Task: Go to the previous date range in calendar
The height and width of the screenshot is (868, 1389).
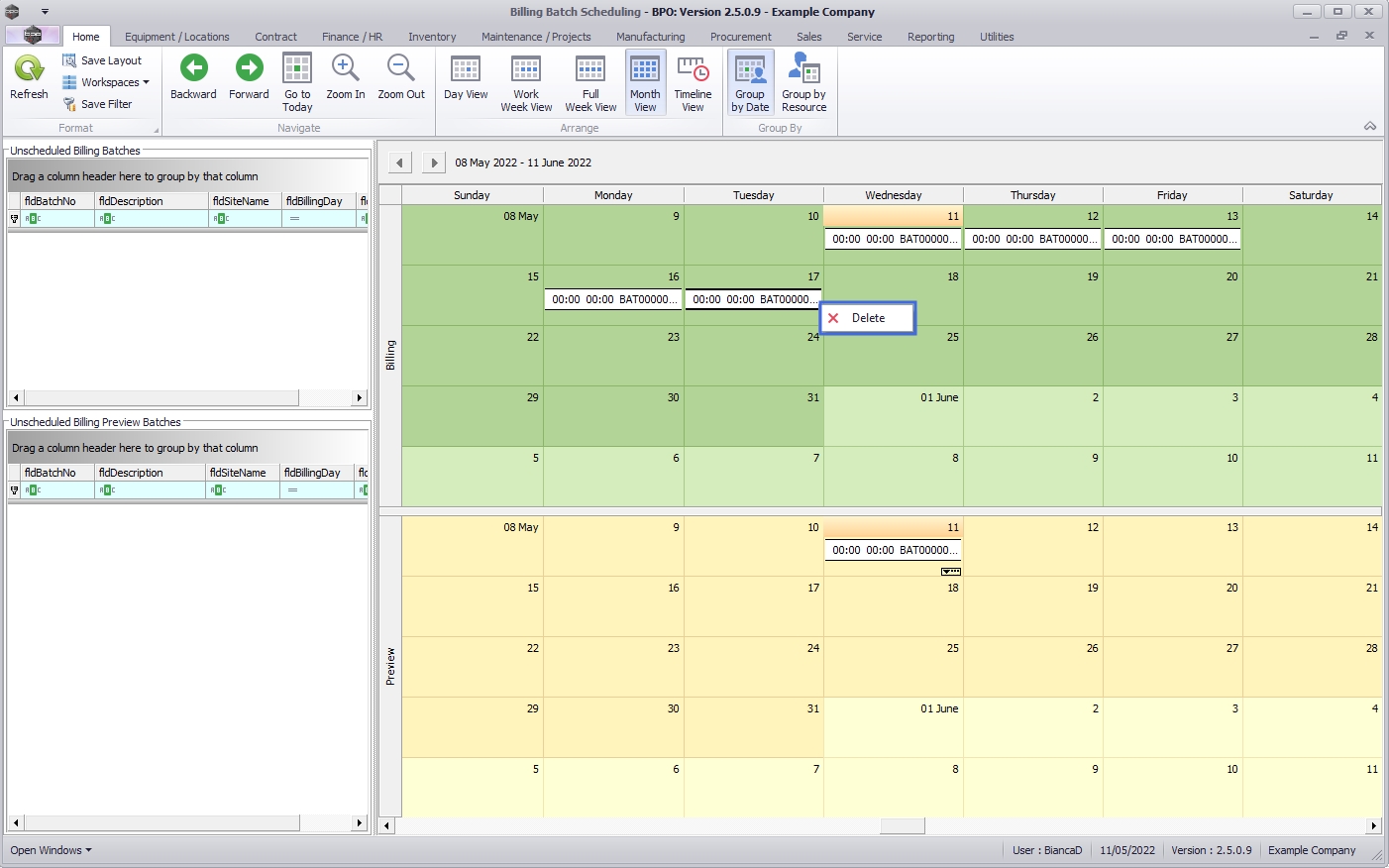Action: [x=399, y=163]
